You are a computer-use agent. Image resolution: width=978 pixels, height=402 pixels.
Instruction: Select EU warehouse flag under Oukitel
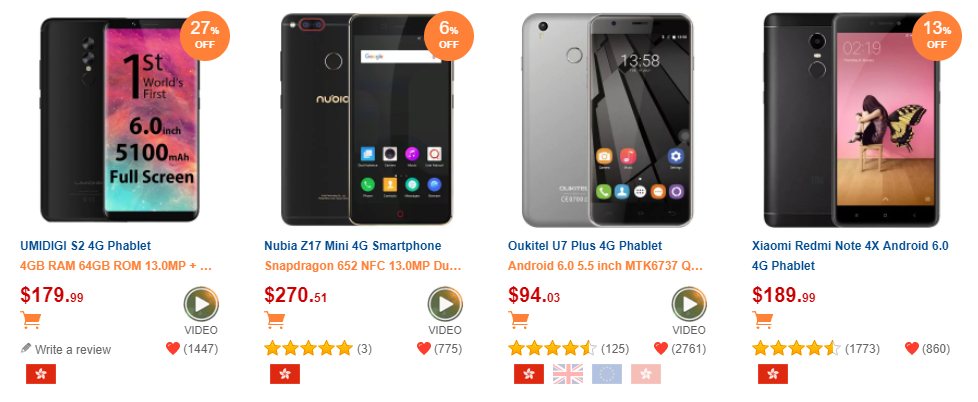607,374
